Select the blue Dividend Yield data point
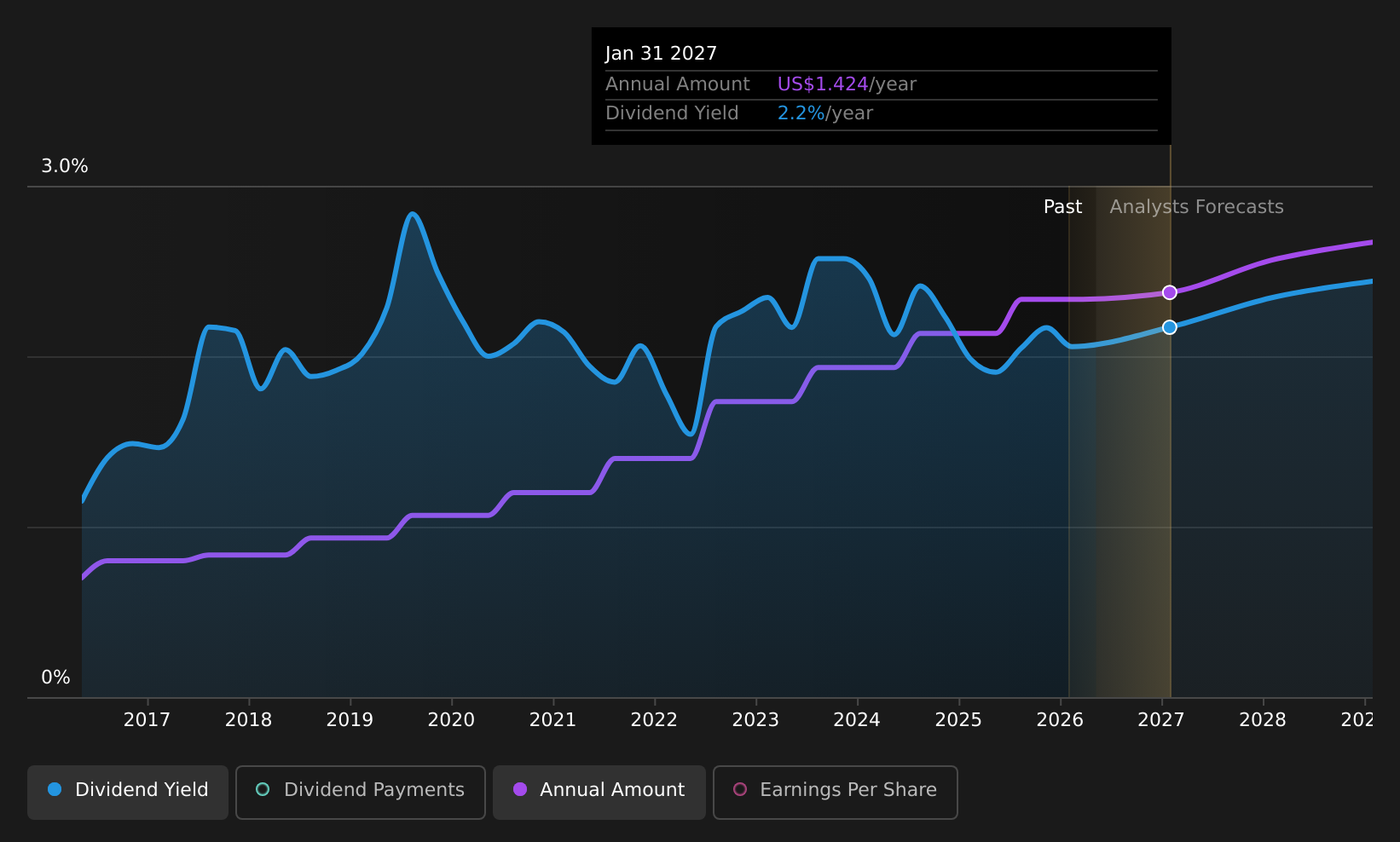Viewport: 1400px width, 842px height. coord(1170,327)
